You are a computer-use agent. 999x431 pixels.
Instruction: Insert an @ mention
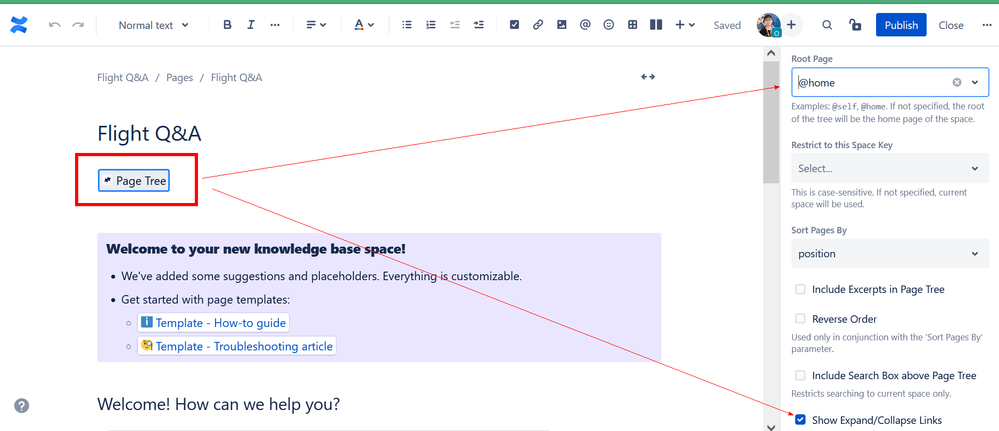585,25
